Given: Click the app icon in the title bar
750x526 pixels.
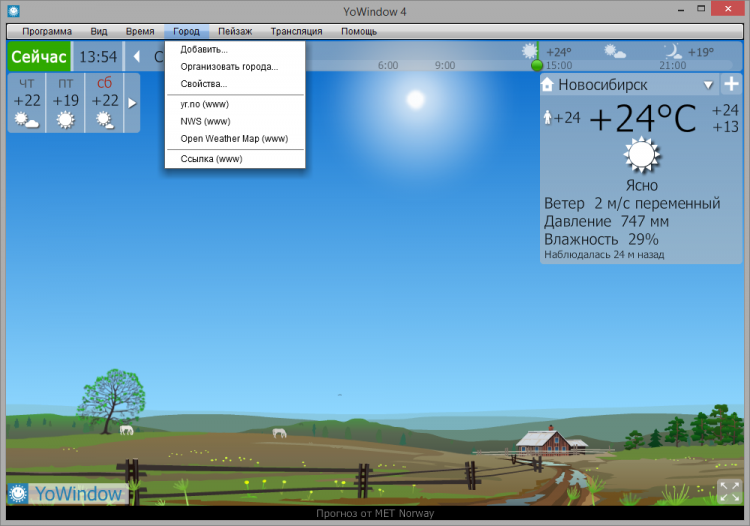Looking at the screenshot, I should tap(13, 11).
